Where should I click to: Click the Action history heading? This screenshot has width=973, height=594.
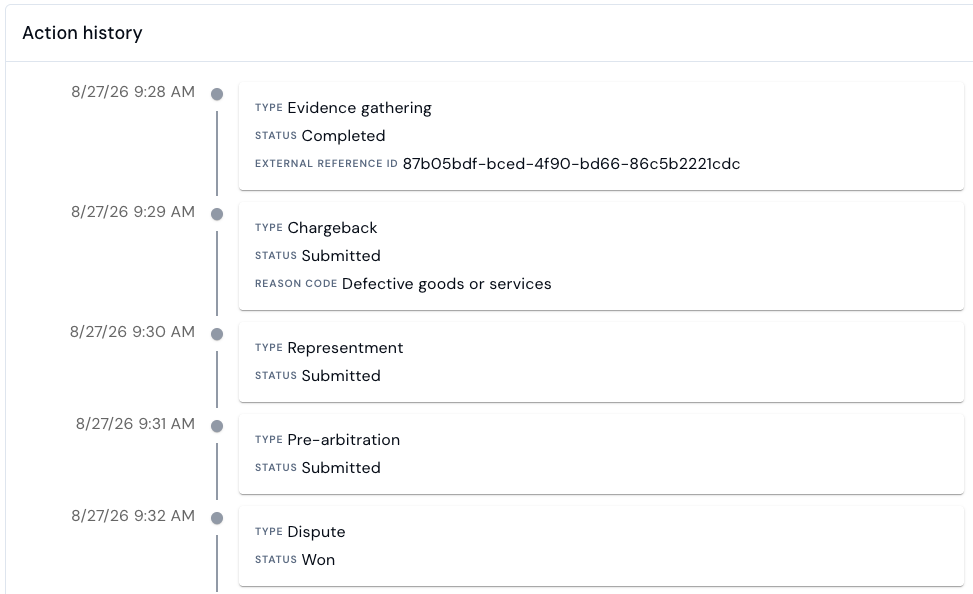(83, 33)
